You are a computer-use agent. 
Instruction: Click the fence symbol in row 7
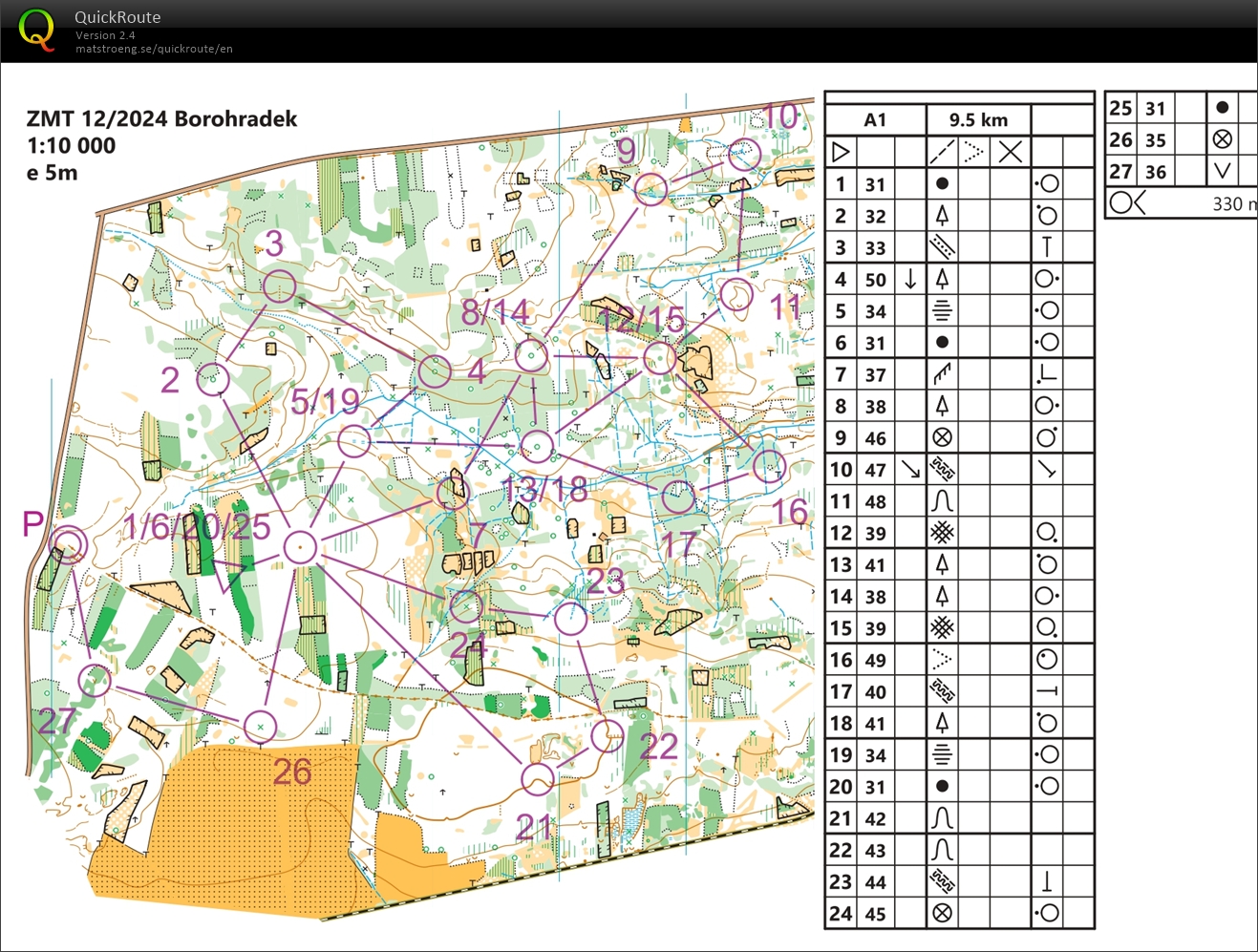(942, 373)
